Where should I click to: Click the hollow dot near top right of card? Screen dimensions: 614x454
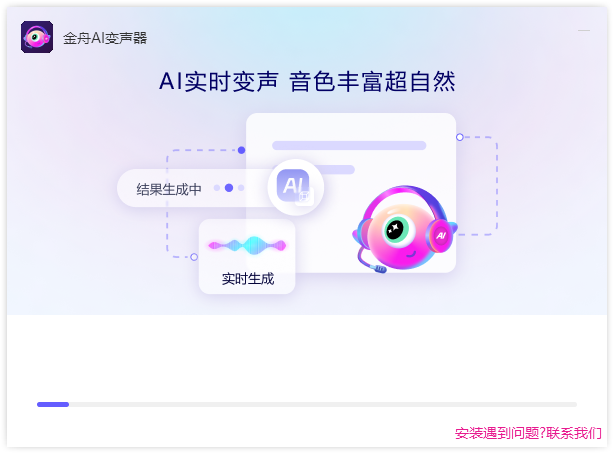point(460,137)
